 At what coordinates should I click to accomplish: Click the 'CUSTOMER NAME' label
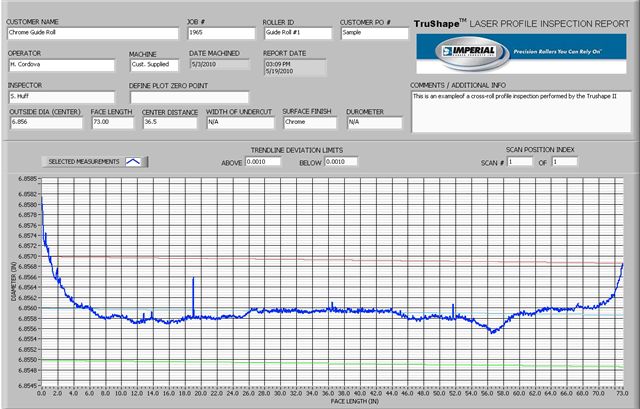[33, 22]
